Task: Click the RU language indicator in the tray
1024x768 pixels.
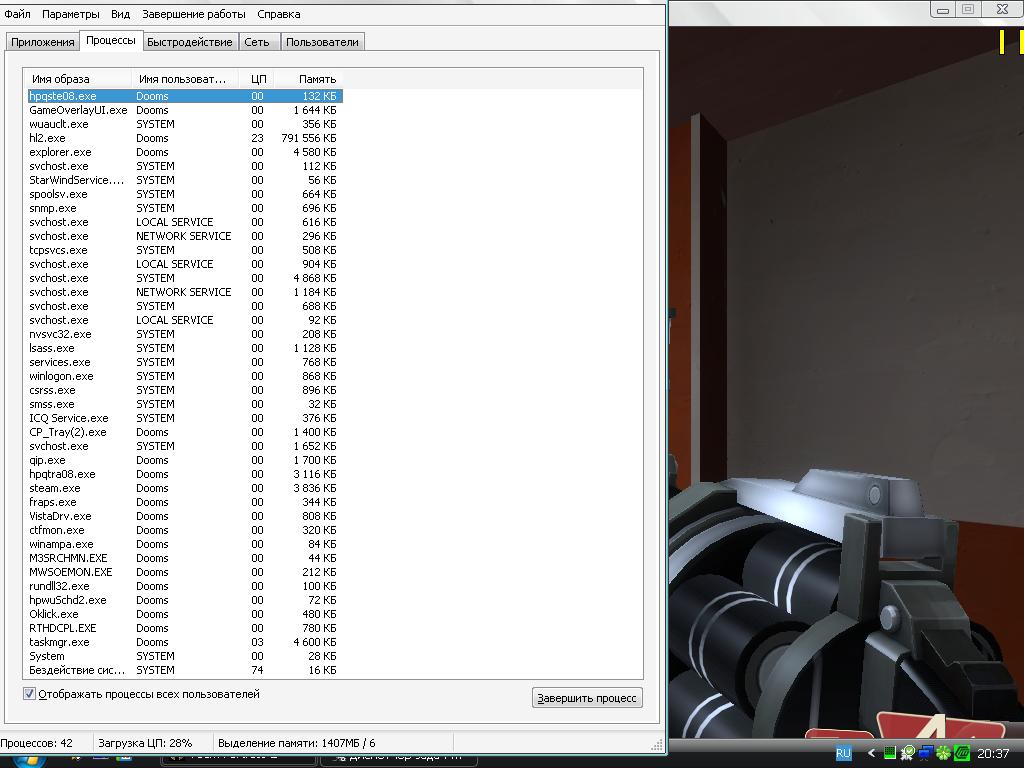Action: [x=843, y=753]
